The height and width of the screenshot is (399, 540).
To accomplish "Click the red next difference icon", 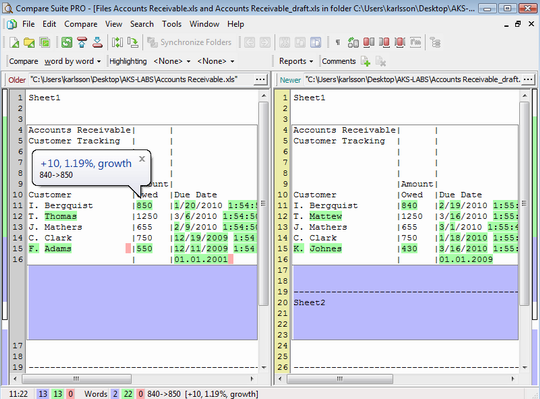I will (97, 43).
